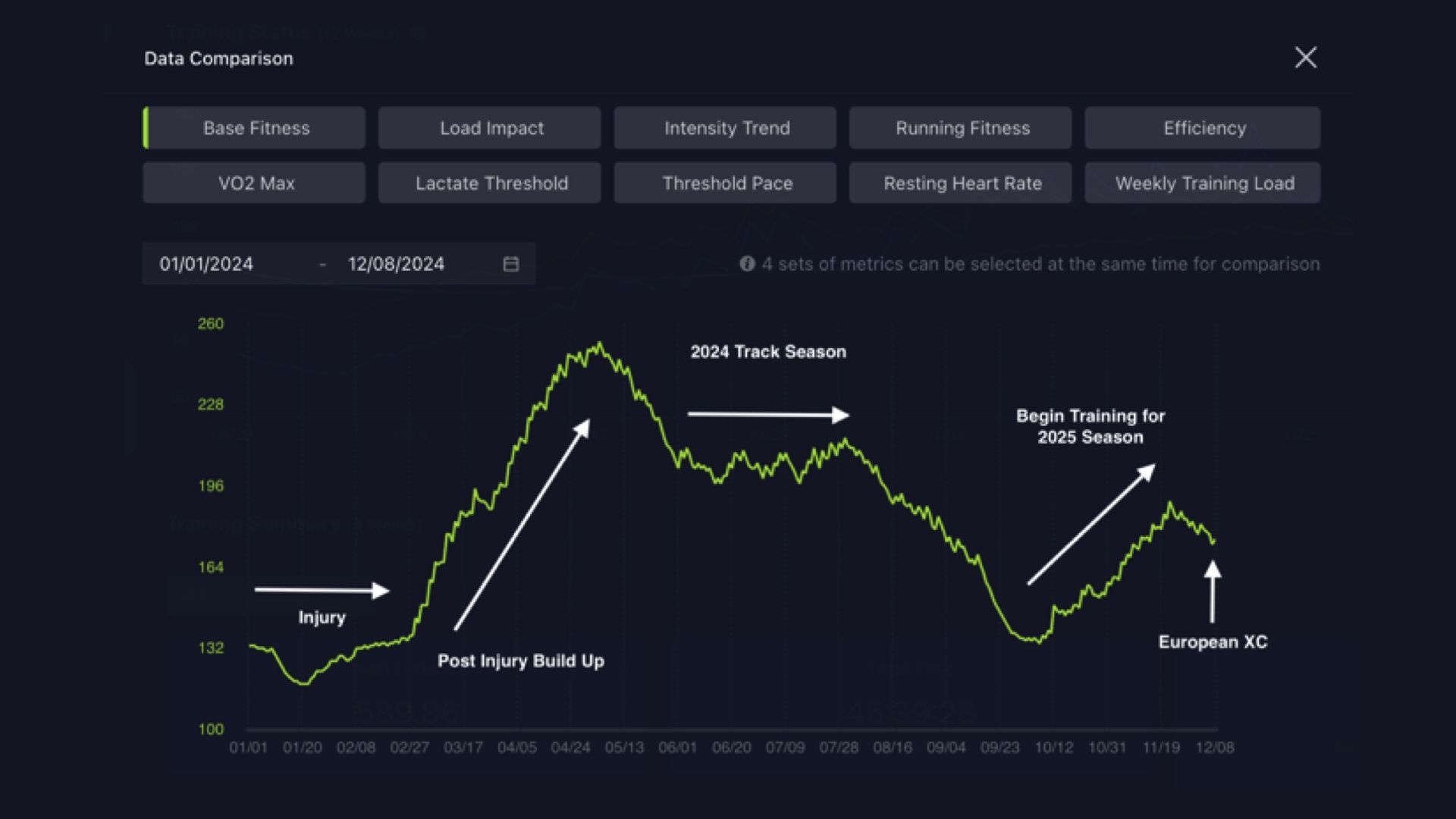Screen dimensions: 1456x819
Task: Add VO2 Max to the comparison
Action: 254,183
